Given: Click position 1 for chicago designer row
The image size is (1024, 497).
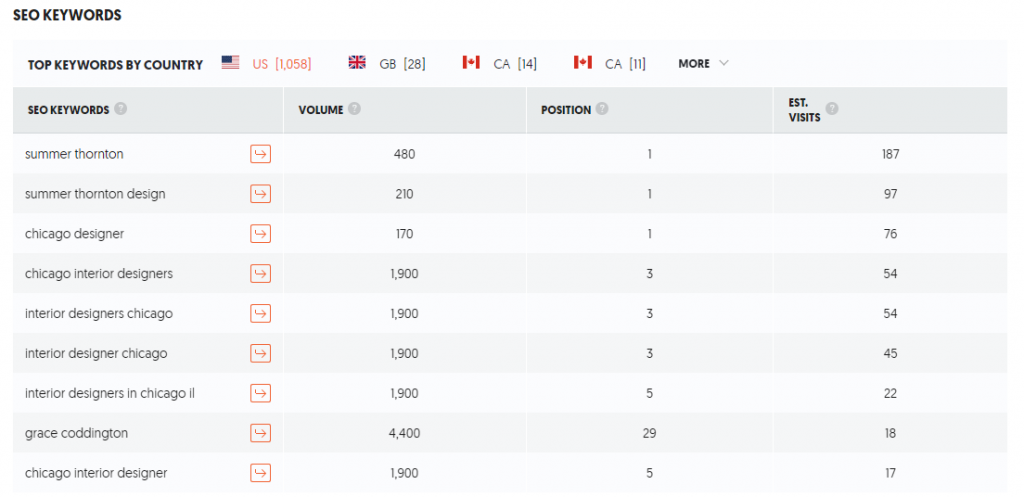Looking at the screenshot, I should click(x=649, y=234).
